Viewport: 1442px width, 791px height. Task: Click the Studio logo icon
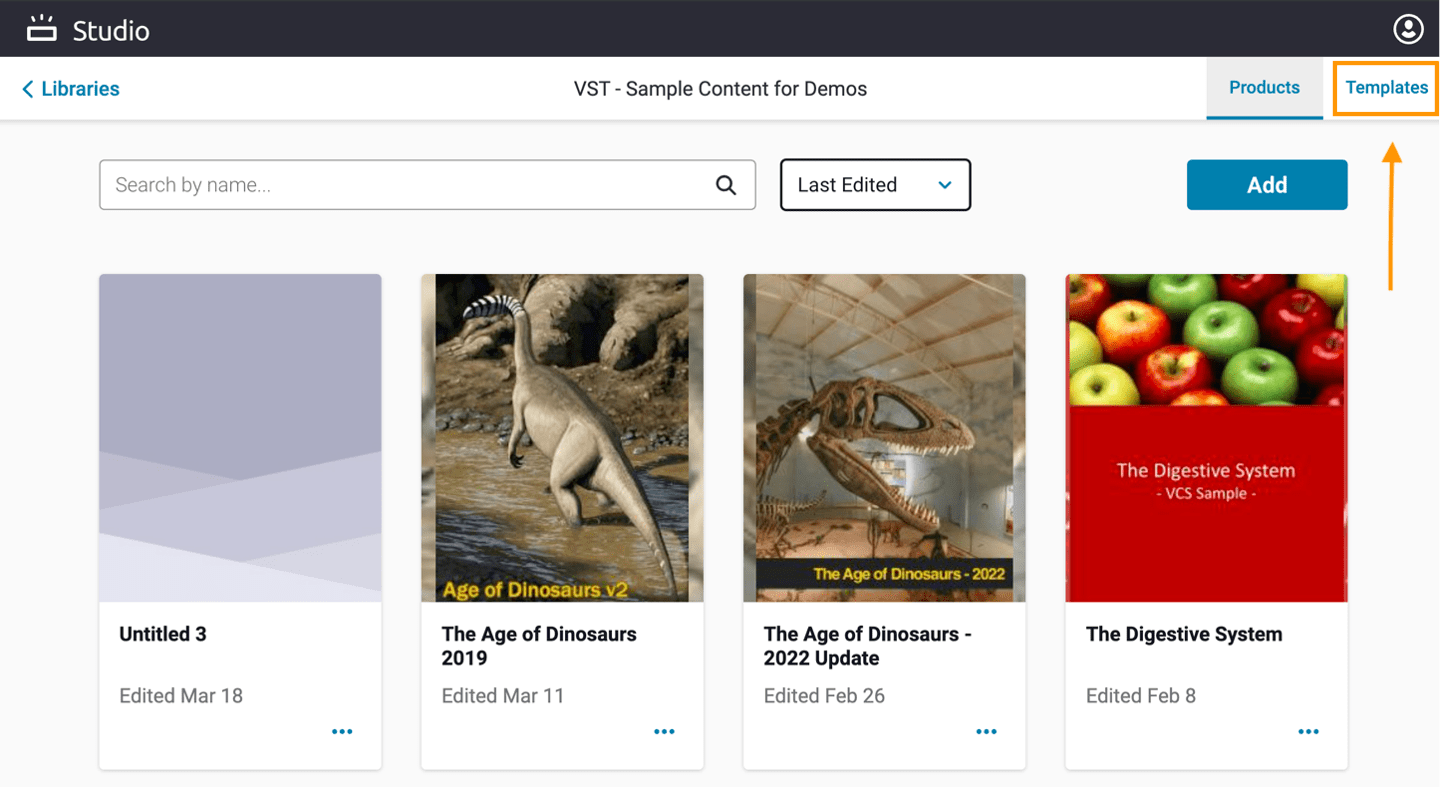click(x=42, y=29)
